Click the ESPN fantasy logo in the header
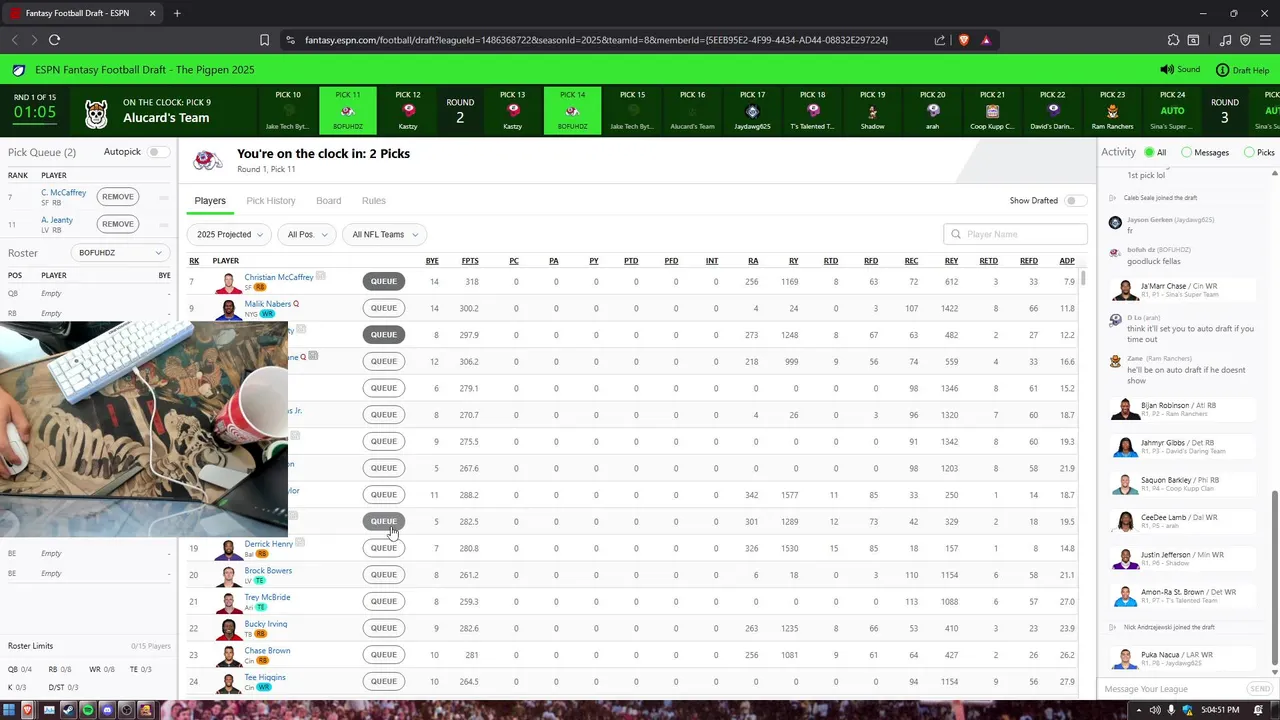Viewport: 1280px width, 720px height. (19, 70)
